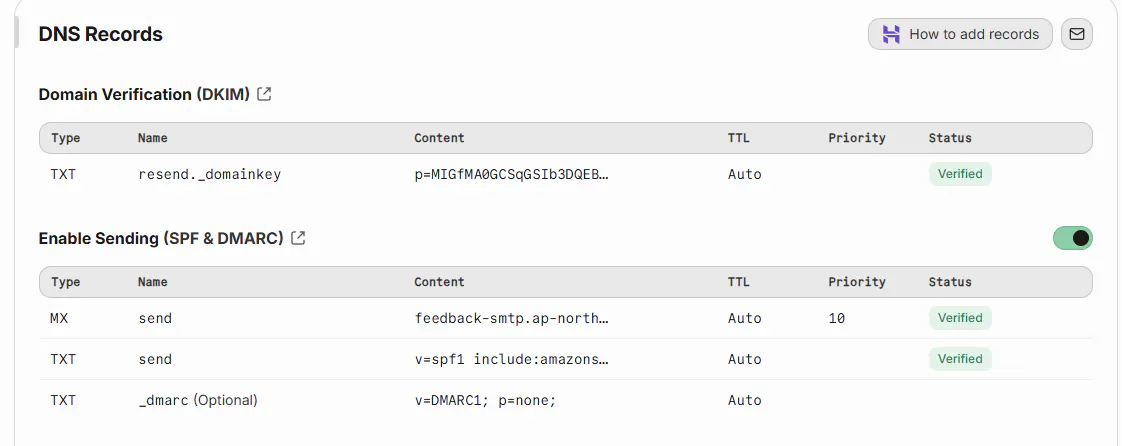Click the Status column header in the SPF table

[950, 282]
